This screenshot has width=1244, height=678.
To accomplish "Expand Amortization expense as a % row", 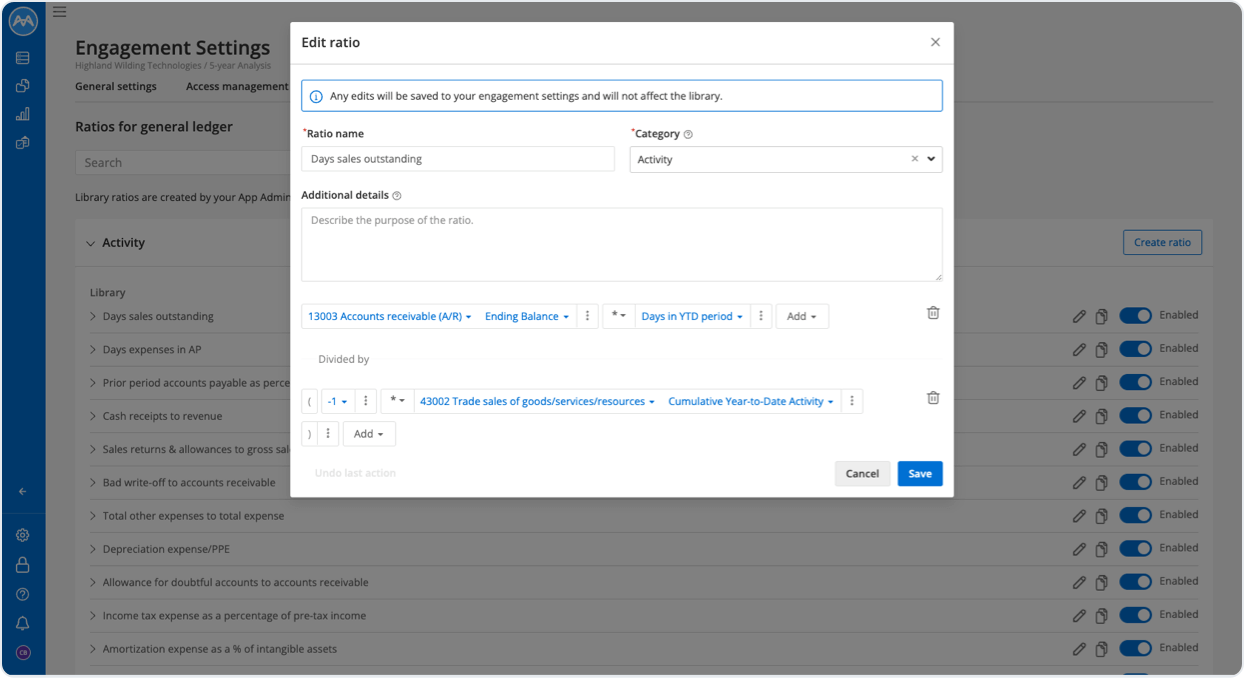I will tap(93, 649).
